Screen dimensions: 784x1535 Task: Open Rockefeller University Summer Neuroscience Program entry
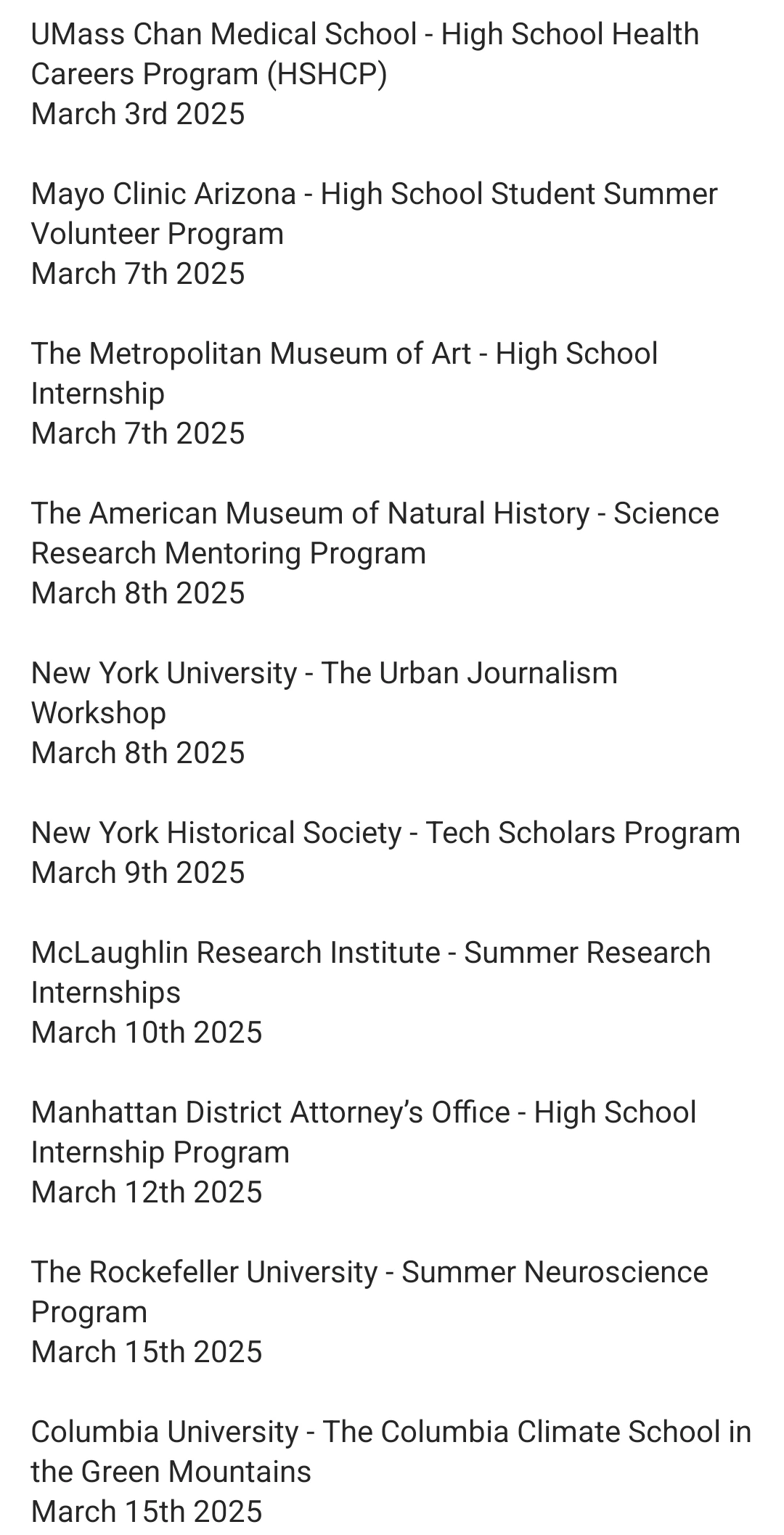click(369, 1292)
